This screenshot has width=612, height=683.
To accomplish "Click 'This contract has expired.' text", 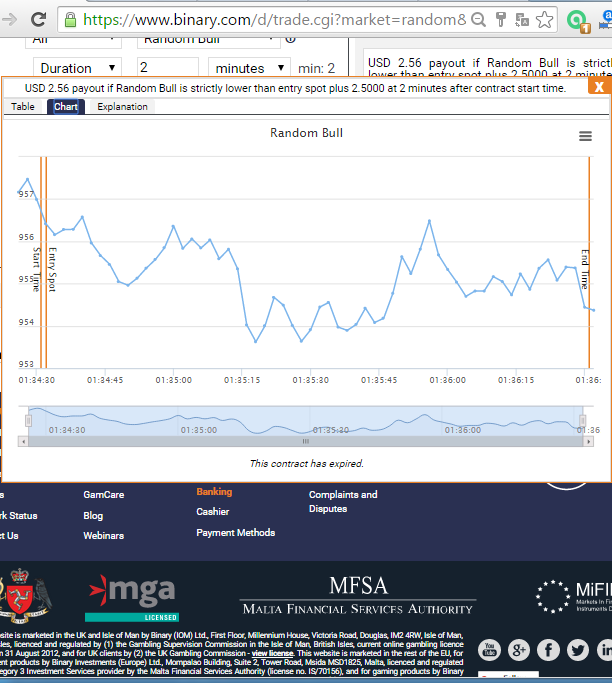I will tap(306, 463).
